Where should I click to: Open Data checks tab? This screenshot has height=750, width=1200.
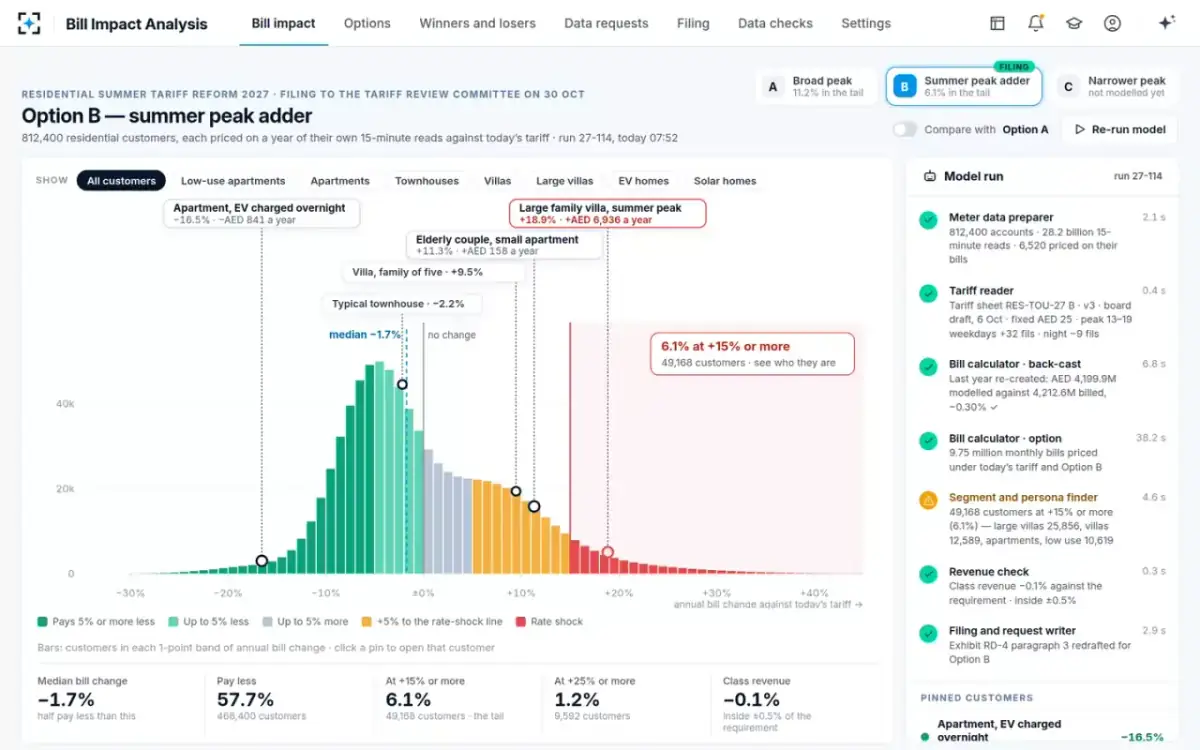(775, 23)
